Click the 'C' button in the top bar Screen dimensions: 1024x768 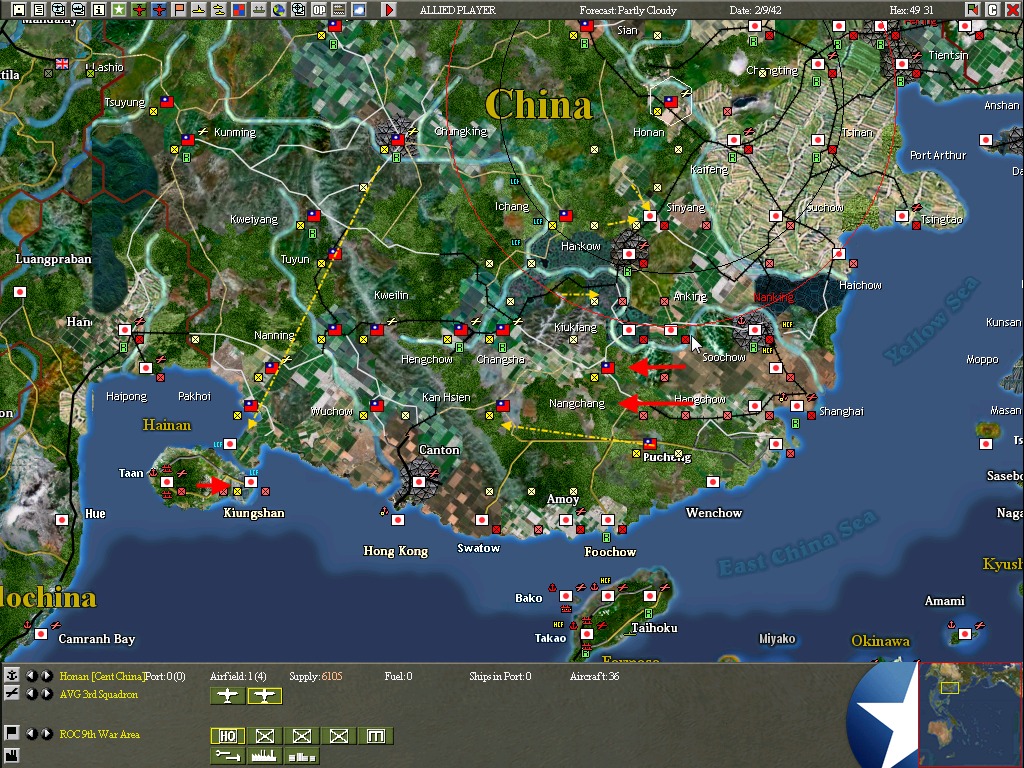tap(993, 10)
